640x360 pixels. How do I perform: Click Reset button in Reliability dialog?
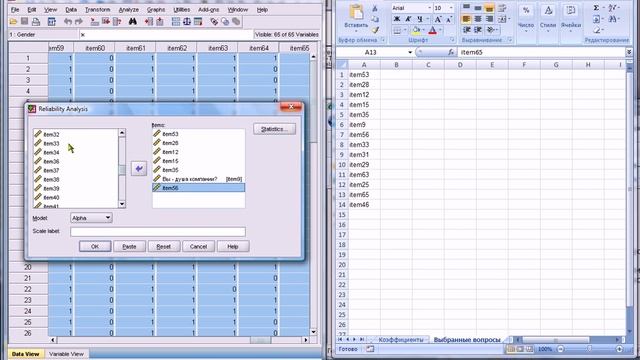pos(164,247)
